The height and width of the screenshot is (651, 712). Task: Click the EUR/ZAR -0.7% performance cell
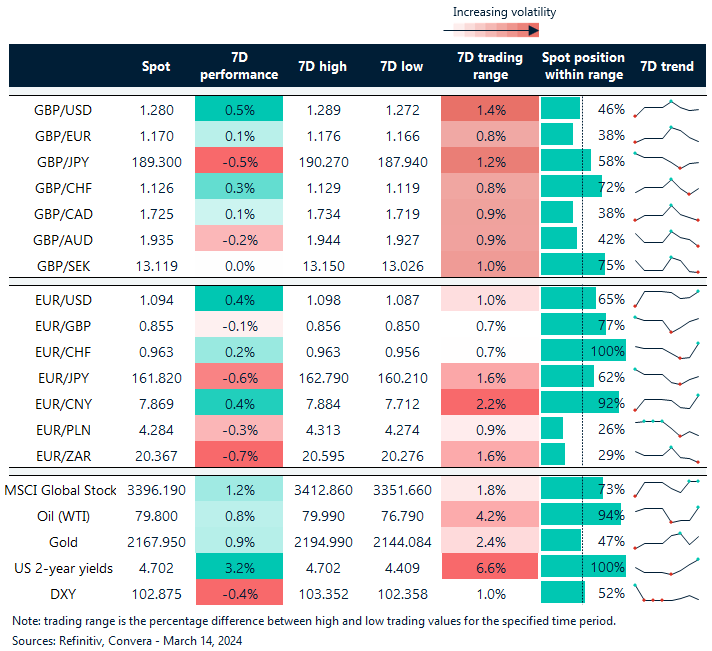239,455
